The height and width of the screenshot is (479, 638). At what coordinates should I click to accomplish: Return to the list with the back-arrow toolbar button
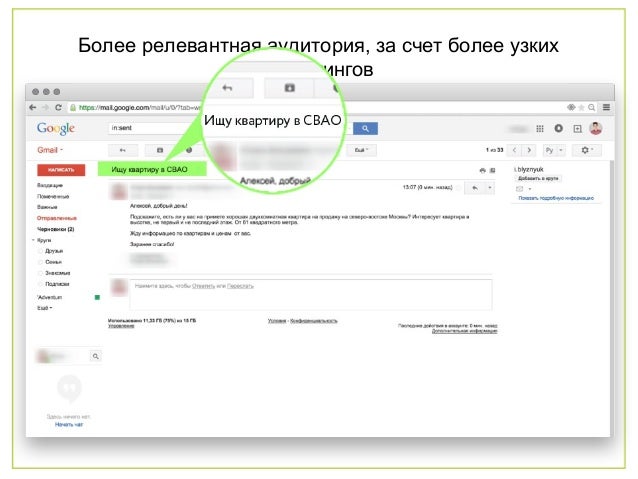click(123, 150)
